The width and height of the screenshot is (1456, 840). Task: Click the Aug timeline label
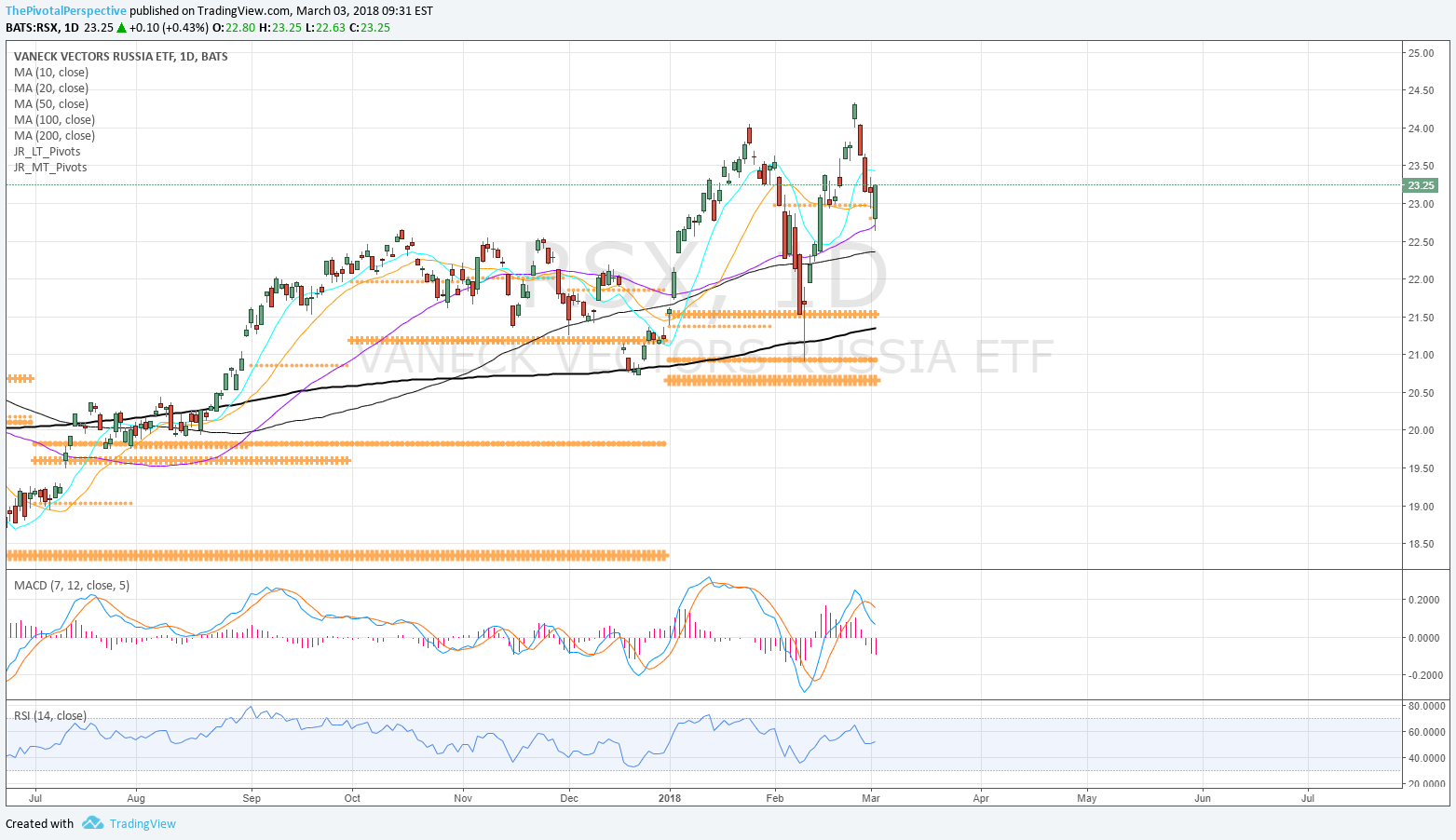[136, 798]
